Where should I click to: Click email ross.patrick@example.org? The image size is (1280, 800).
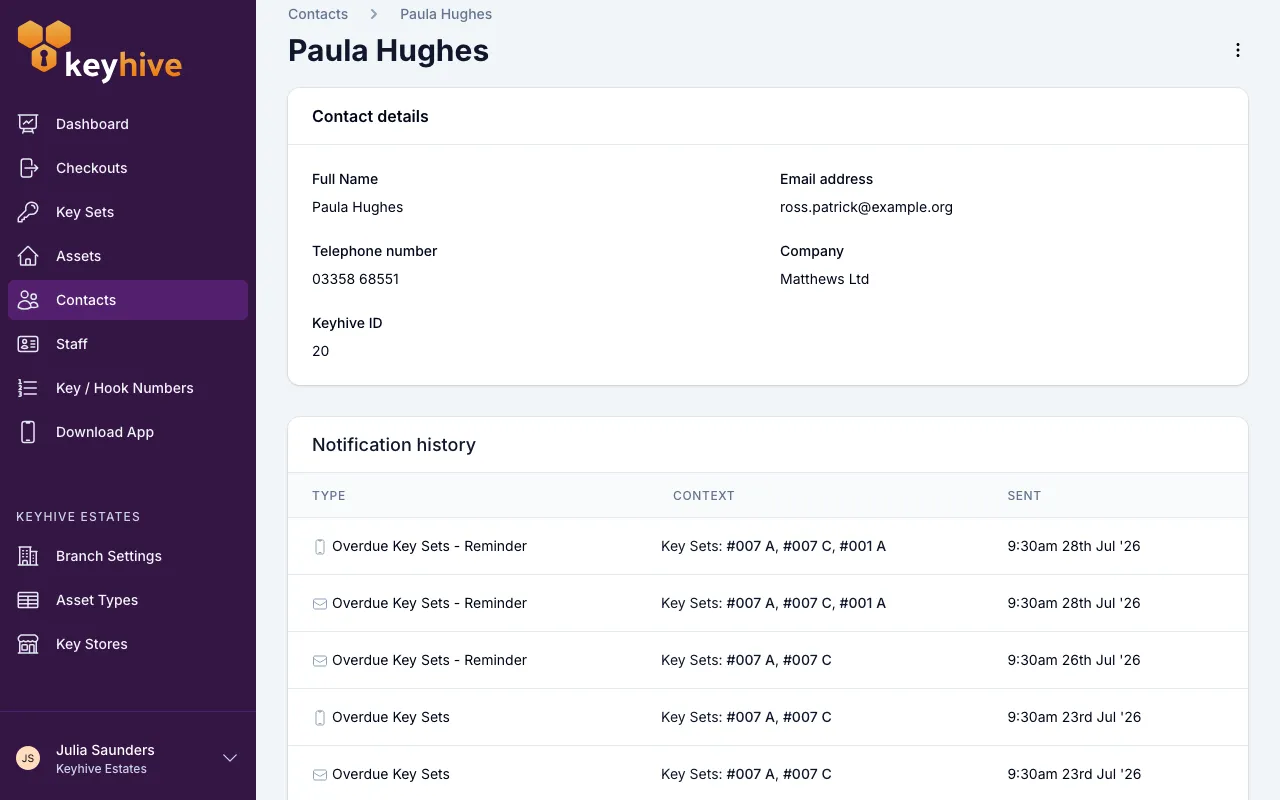coord(866,207)
